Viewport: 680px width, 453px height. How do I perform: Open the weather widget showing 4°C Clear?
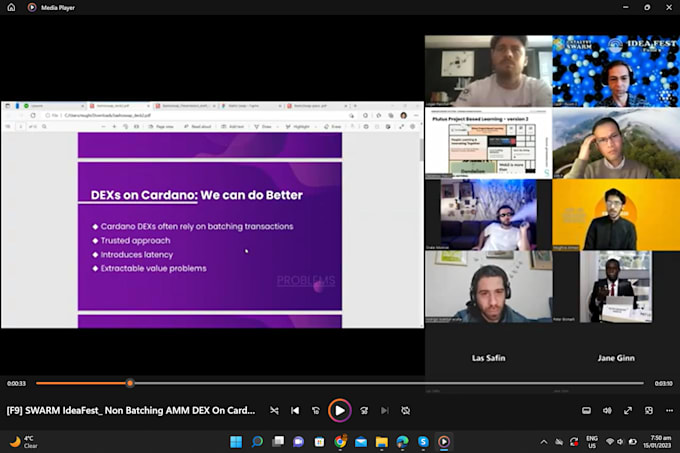coord(24,442)
